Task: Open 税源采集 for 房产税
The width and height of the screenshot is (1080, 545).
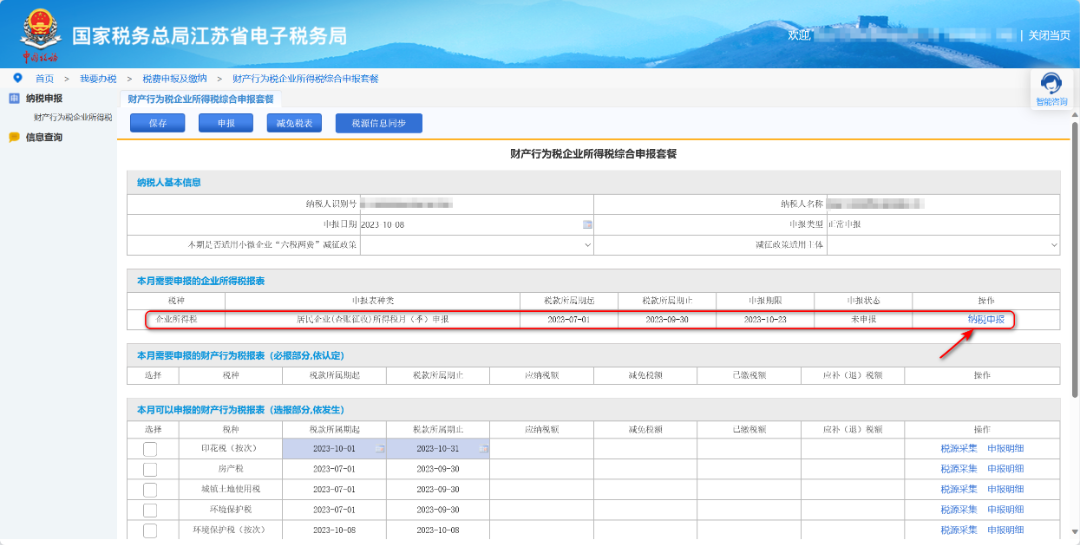Action: coord(959,469)
